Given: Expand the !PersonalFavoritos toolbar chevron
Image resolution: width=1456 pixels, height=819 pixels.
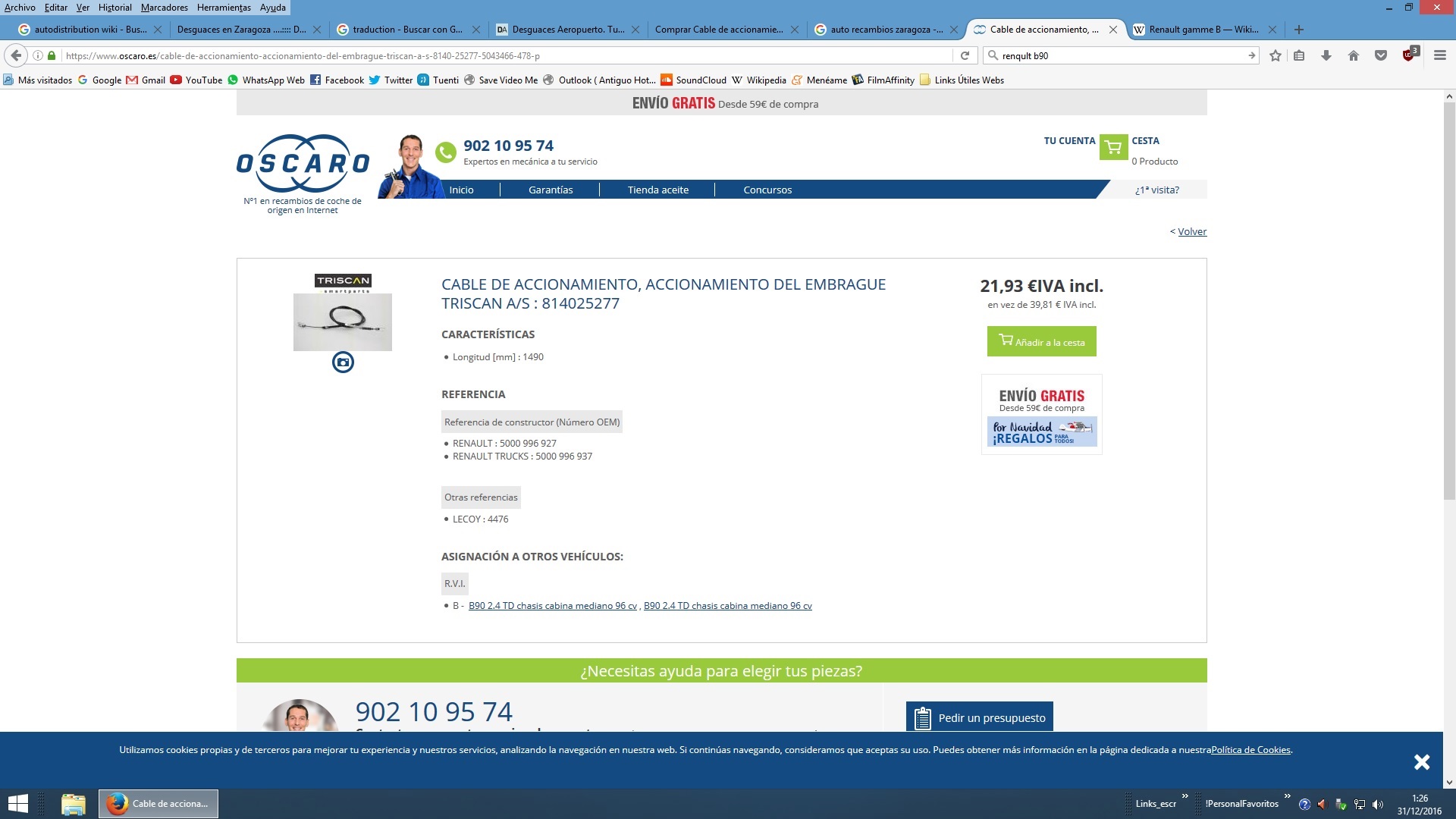Looking at the screenshot, I should (1287, 796).
